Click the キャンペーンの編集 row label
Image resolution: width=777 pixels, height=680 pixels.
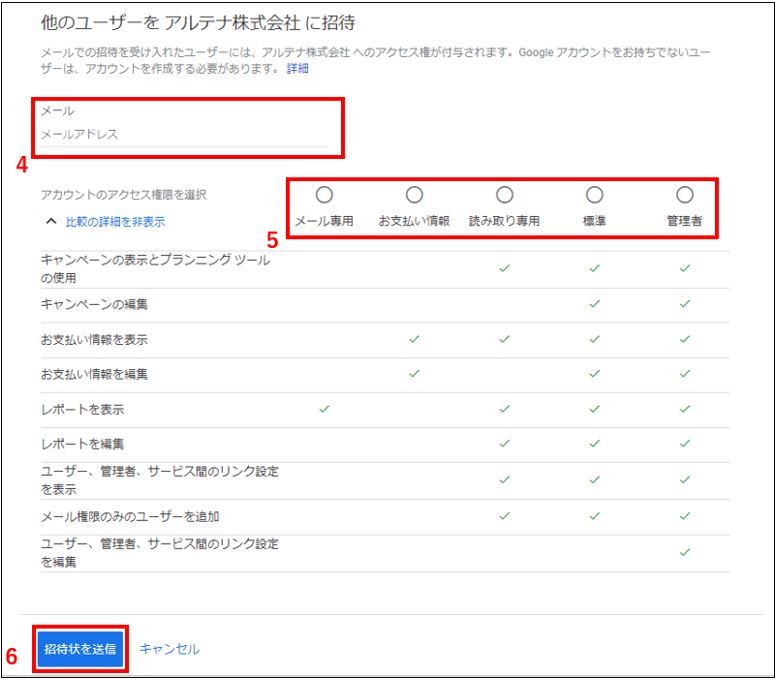point(94,304)
